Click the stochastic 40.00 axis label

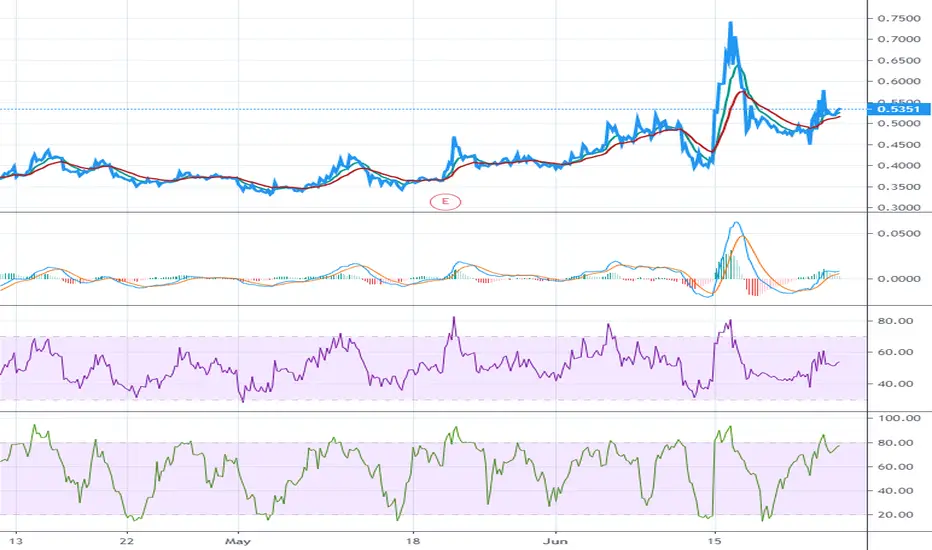tap(895, 491)
